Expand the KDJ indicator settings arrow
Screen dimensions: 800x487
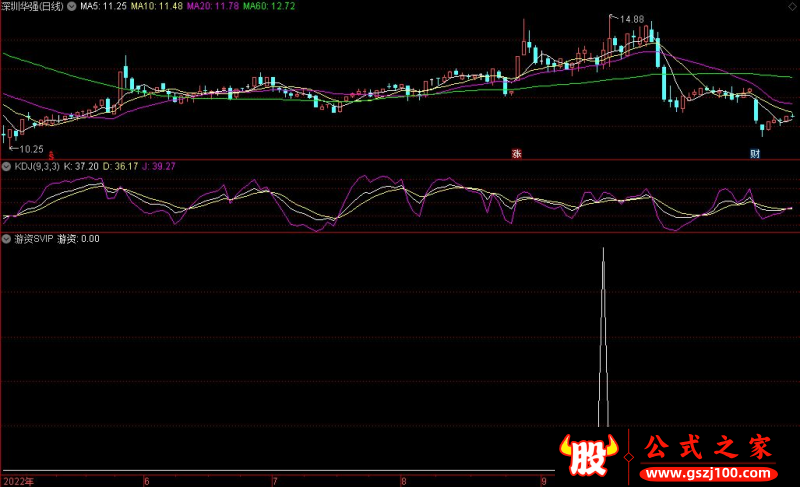point(6,166)
